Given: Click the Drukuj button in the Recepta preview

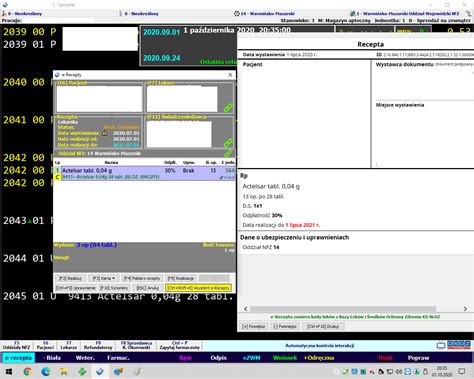Looking at the screenshot, I should coord(323,326).
